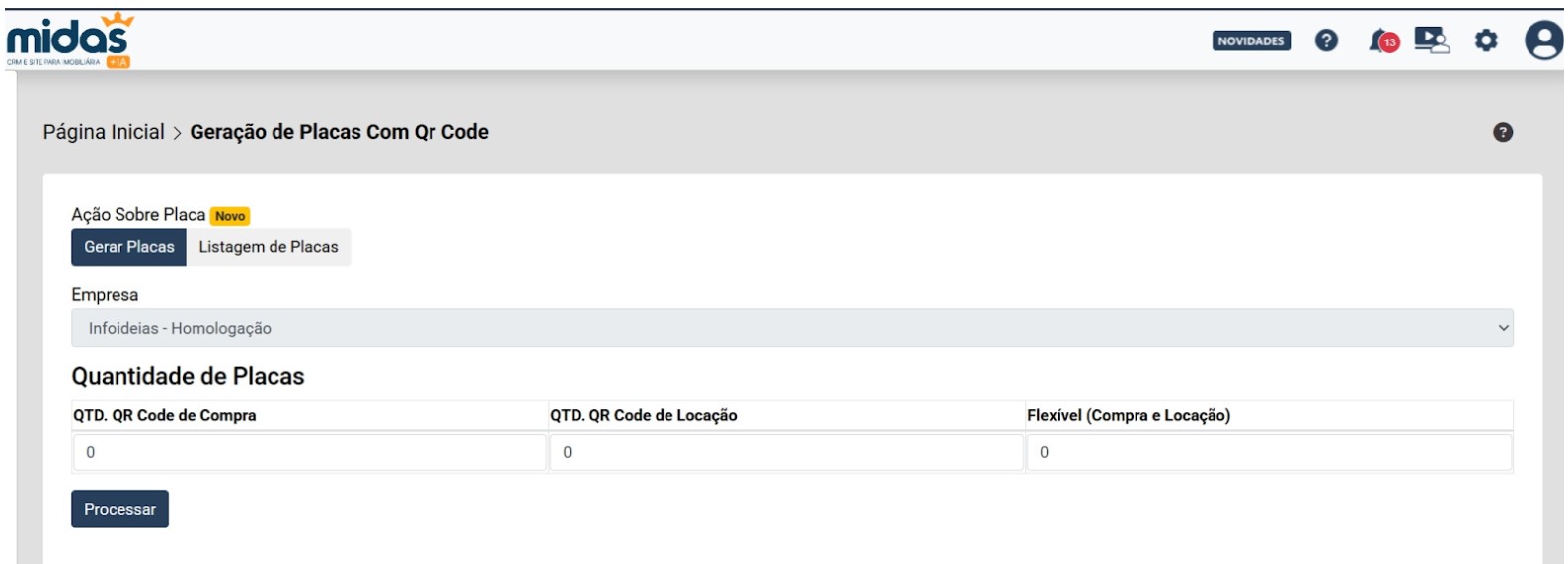Open the notifications bell with 13 badge
This screenshot has width=1568, height=564.
coord(1382,40)
